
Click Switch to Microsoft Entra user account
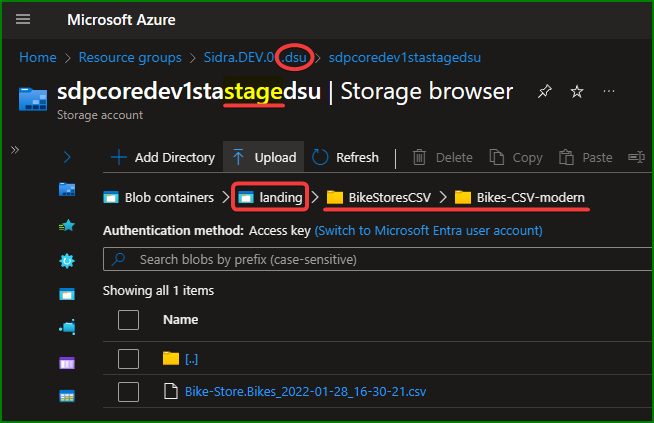(428, 230)
